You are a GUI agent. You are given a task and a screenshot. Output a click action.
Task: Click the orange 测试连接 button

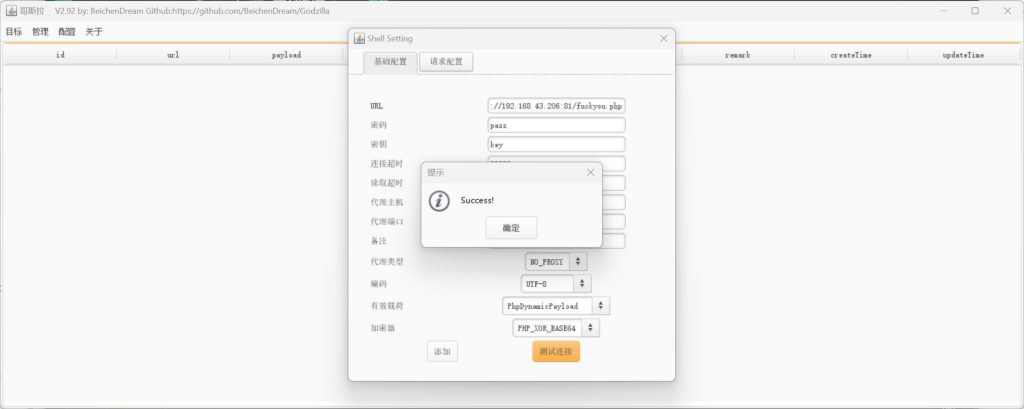pyautogui.click(x=555, y=352)
